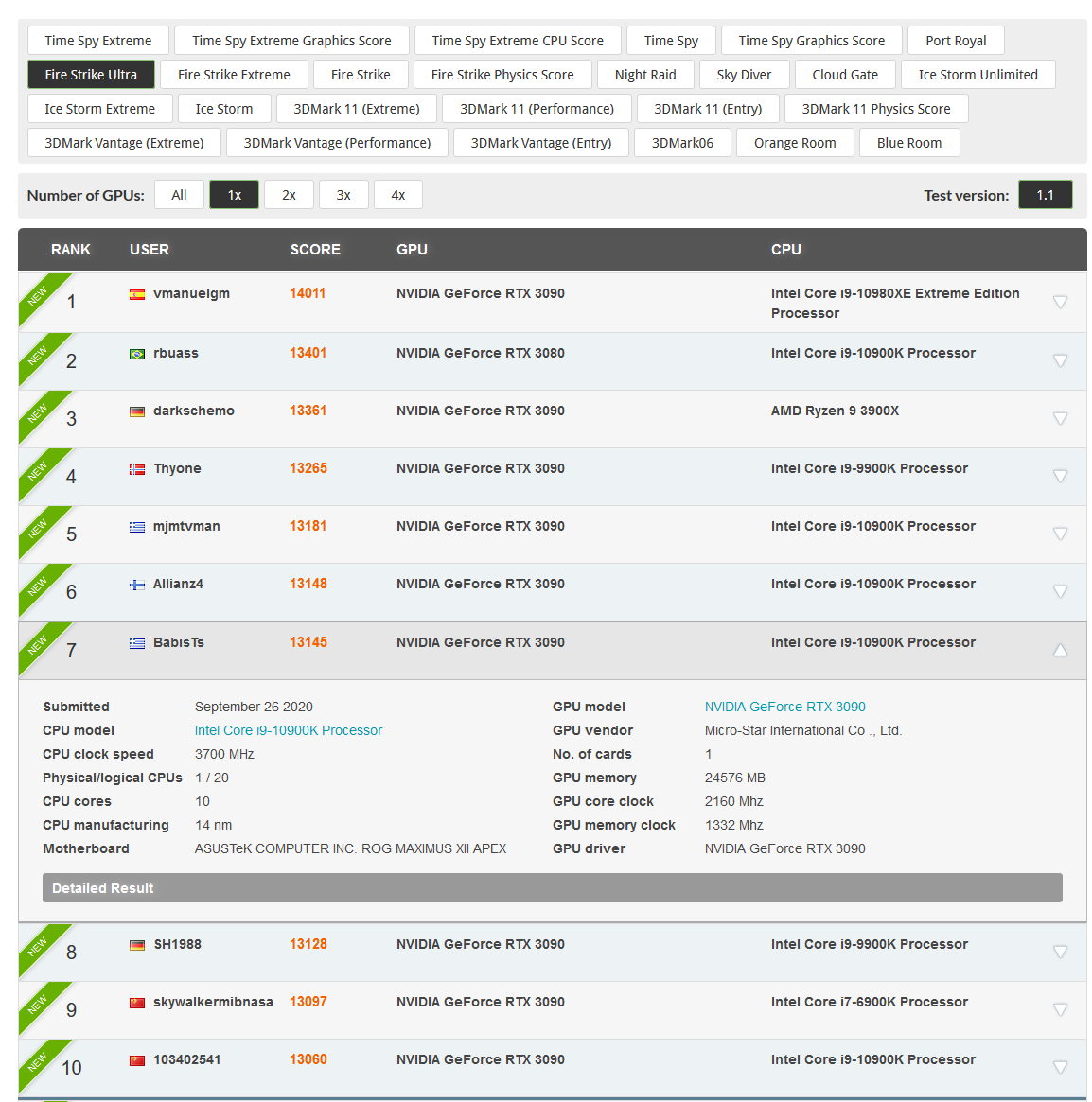Select Fire Strike Physics Score tab
The image size is (1092, 1102).
tap(502, 75)
